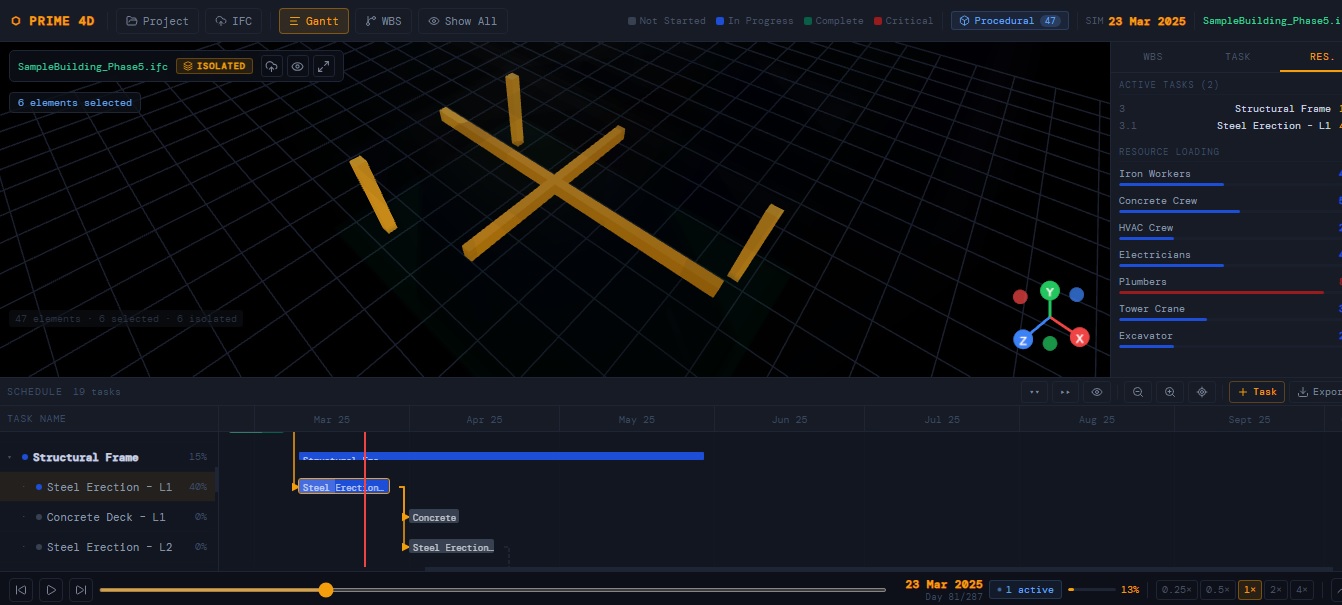Select the Steel Erection - L2 task row
1342x605 pixels.
point(109,547)
